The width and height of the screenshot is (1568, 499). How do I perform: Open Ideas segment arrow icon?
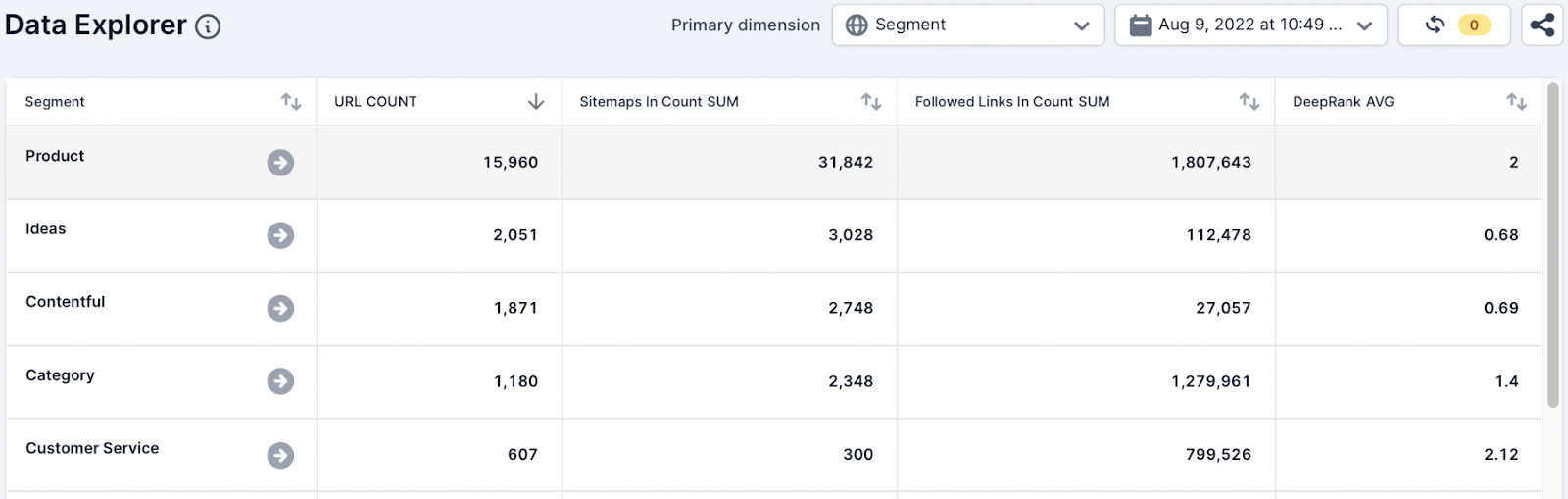[280, 235]
